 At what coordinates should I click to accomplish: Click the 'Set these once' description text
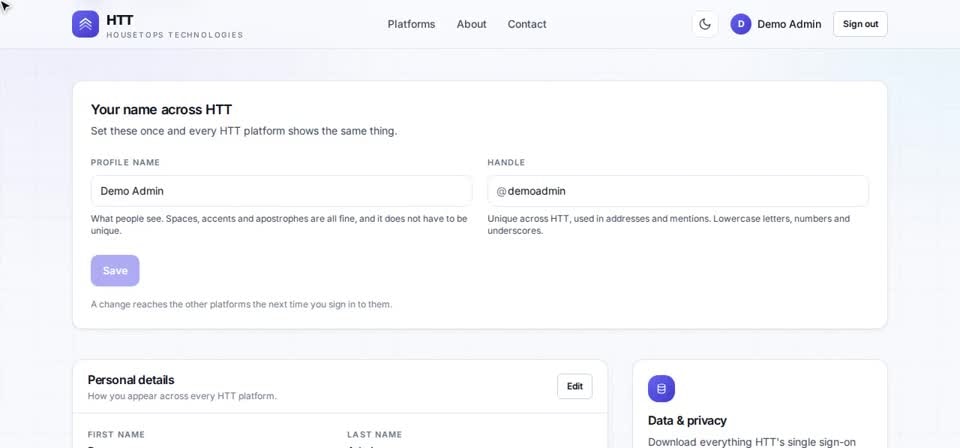pos(244,131)
